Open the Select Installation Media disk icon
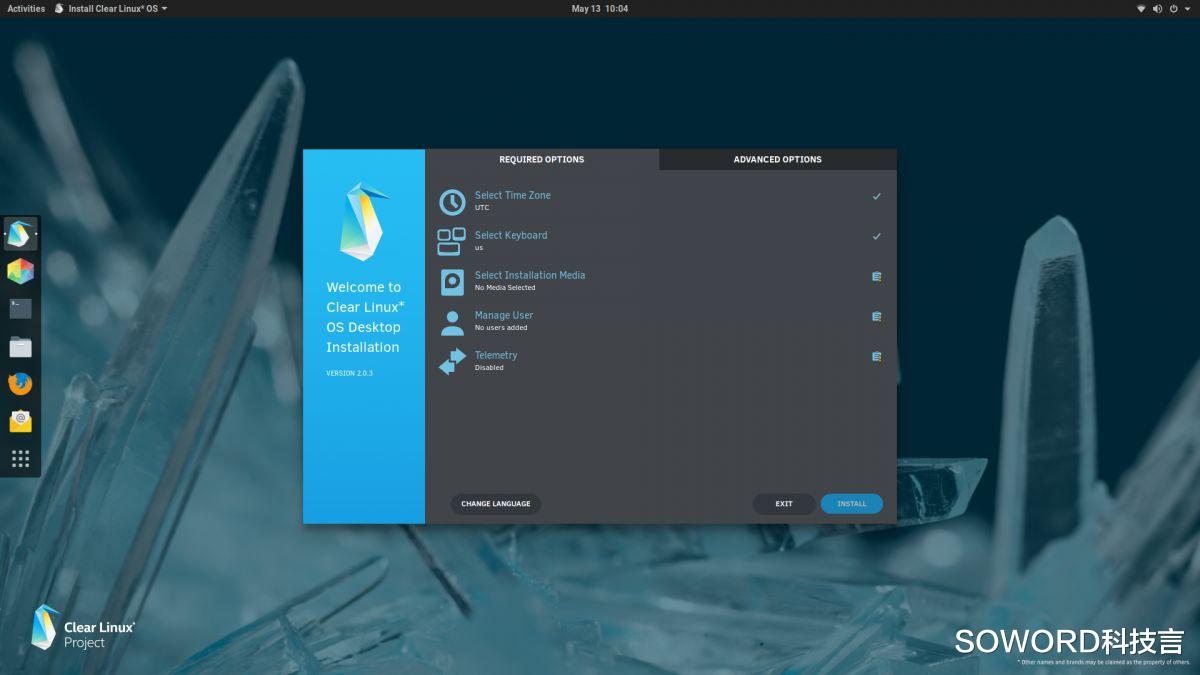 [451, 281]
